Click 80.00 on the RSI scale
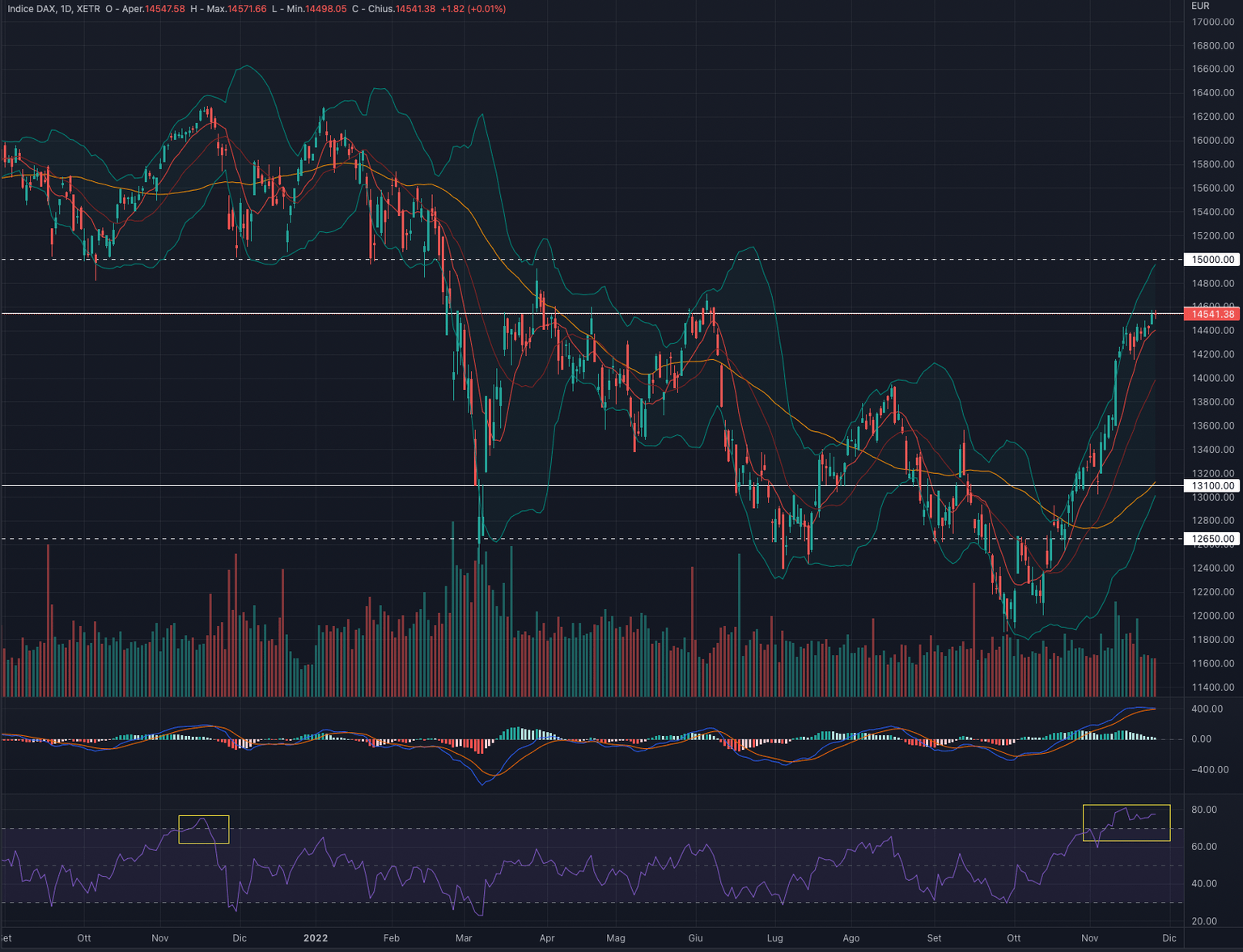This screenshot has width=1243, height=952. tap(1204, 810)
